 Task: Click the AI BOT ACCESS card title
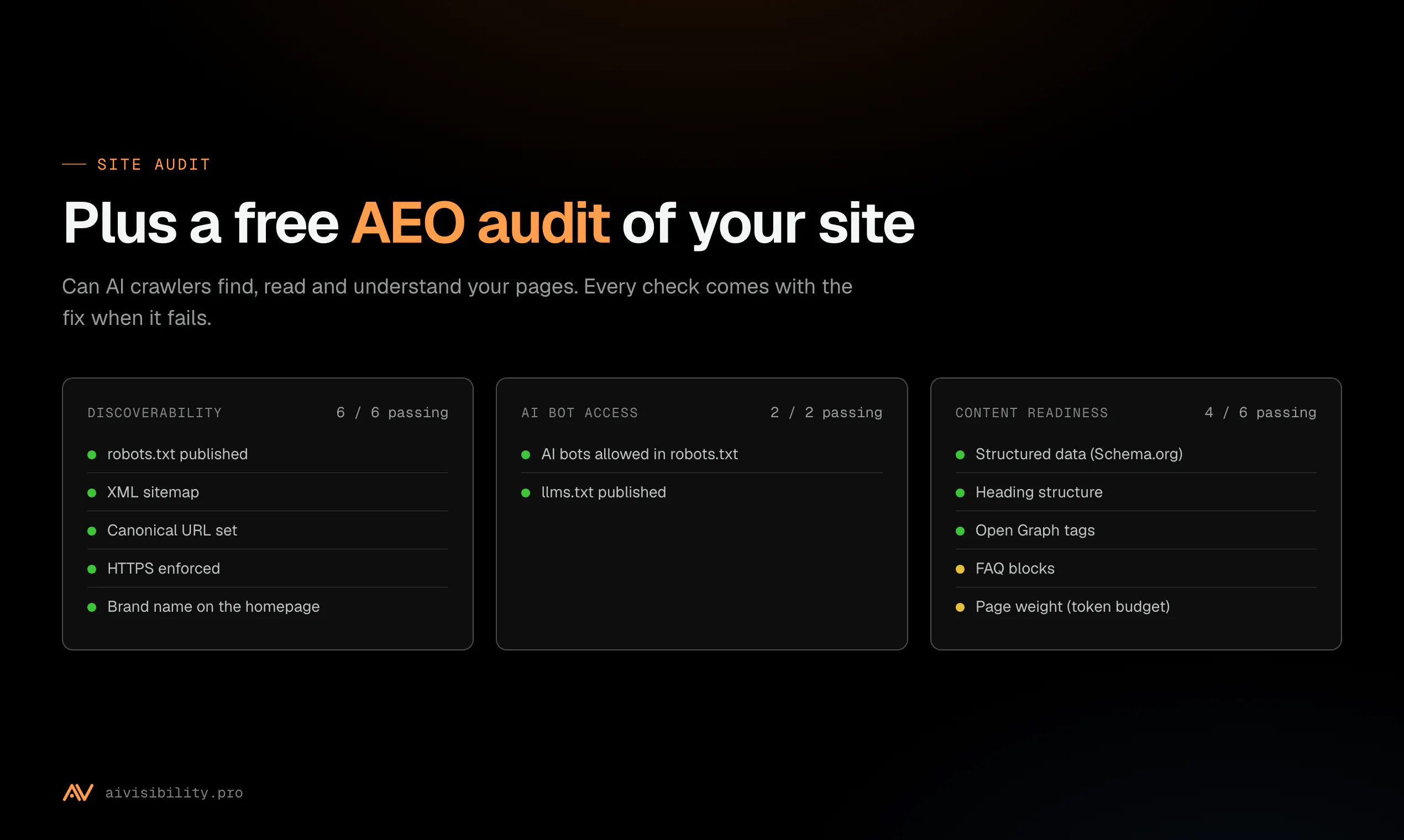[x=580, y=413]
